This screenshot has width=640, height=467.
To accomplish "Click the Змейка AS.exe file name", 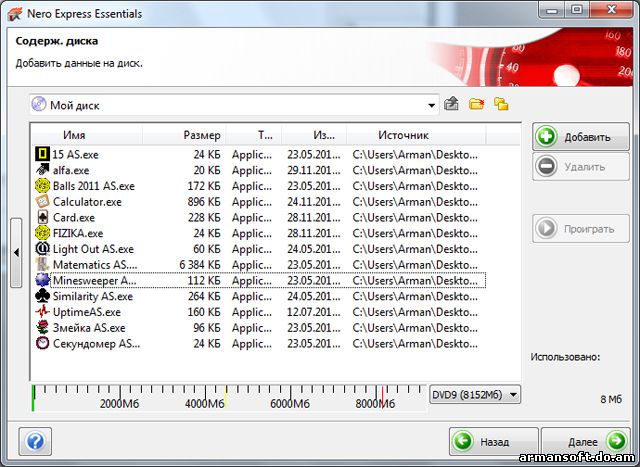I will tap(89, 328).
